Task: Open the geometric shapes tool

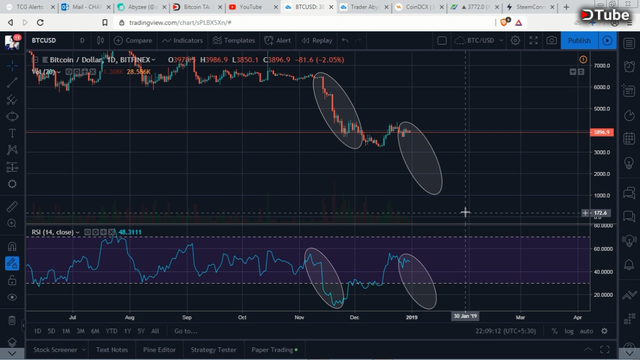Action: coord(12,116)
